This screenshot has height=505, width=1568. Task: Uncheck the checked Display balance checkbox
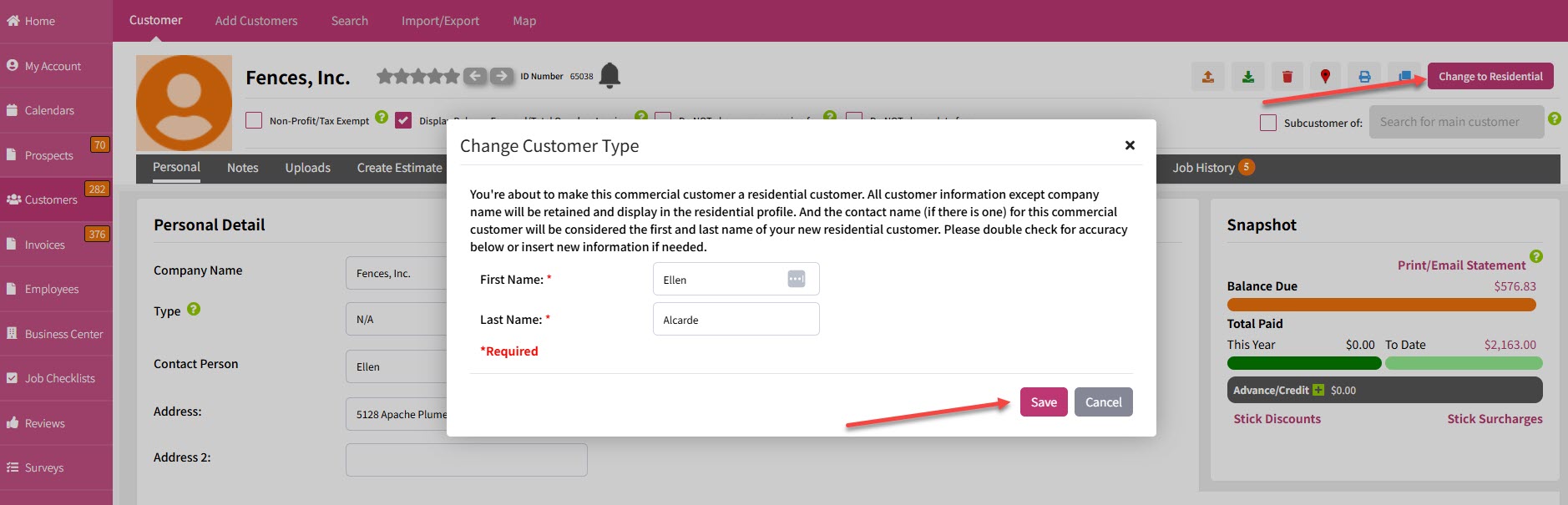403,120
